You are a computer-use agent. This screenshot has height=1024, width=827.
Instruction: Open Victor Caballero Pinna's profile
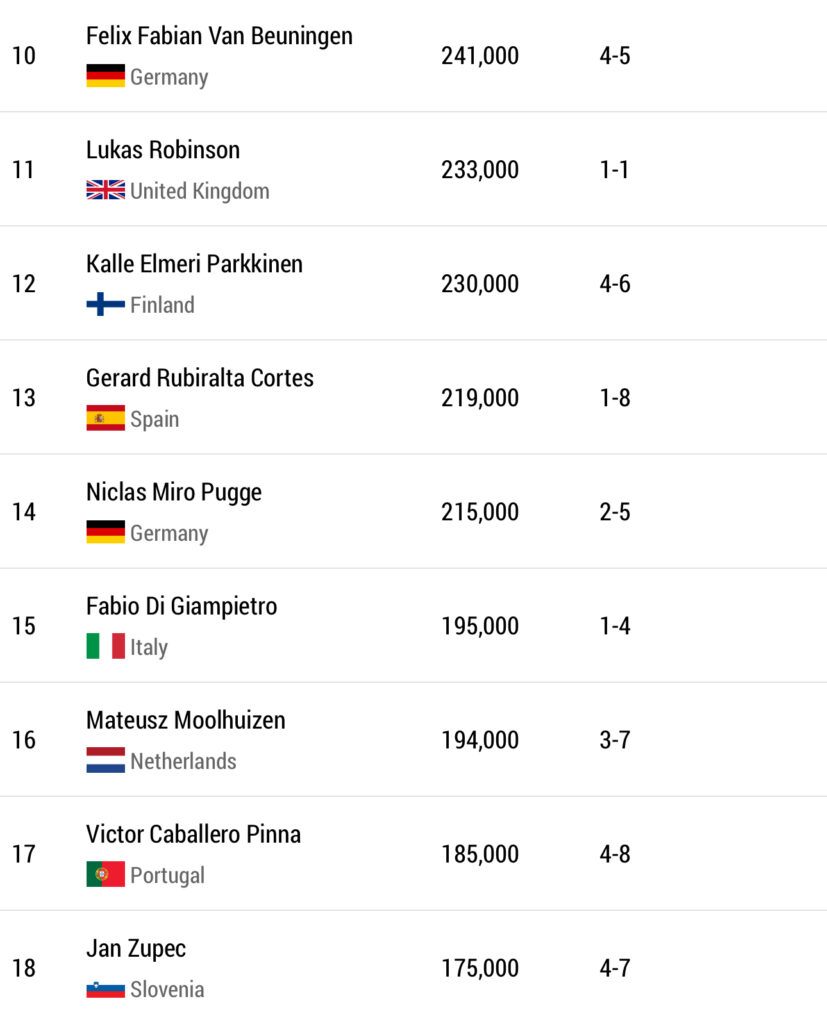pos(193,834)
